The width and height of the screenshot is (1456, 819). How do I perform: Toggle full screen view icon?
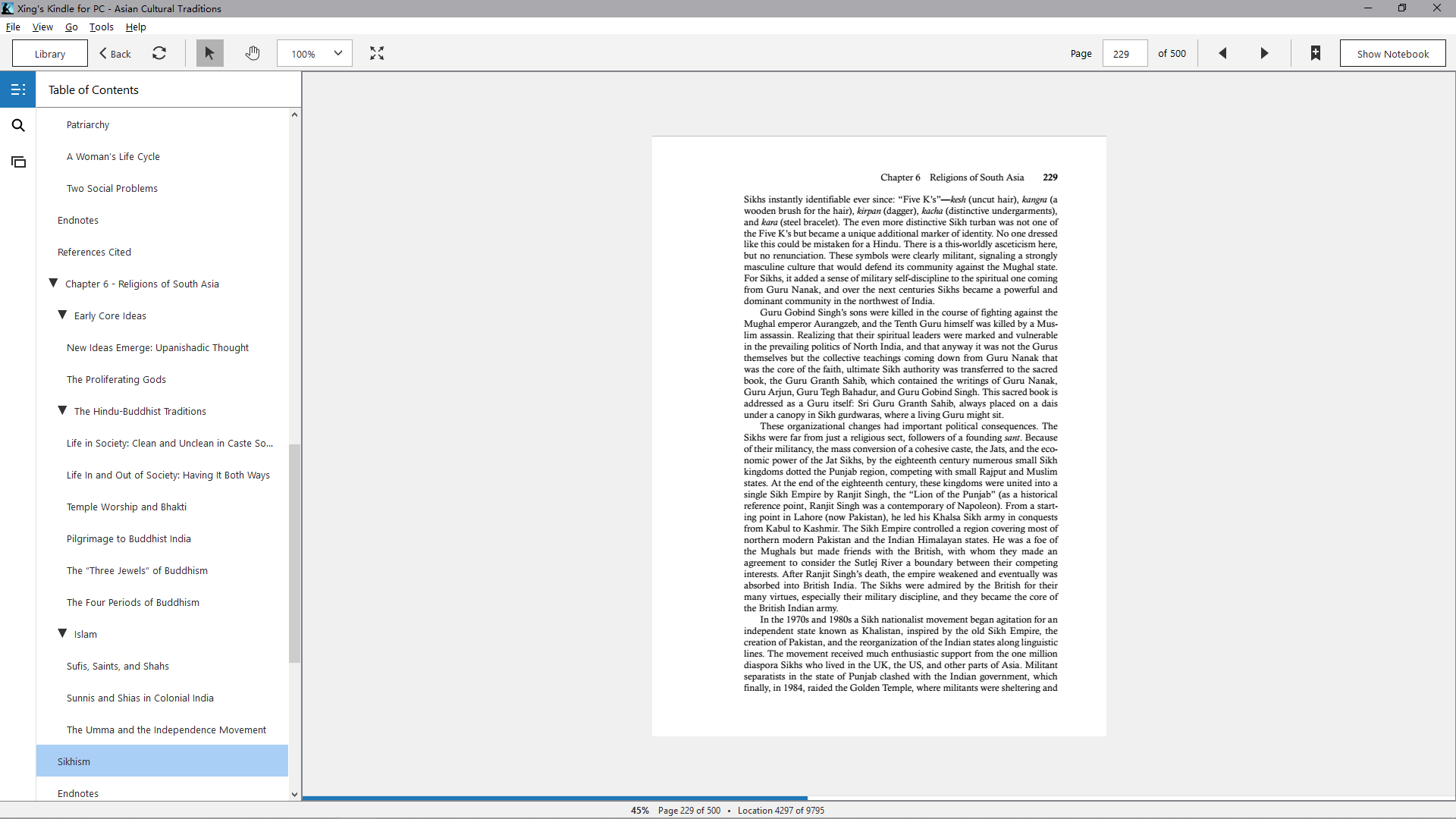point(377,53)
